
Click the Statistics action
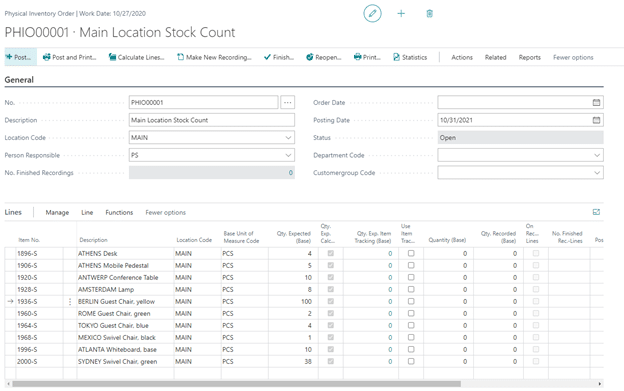coord(410,57)
